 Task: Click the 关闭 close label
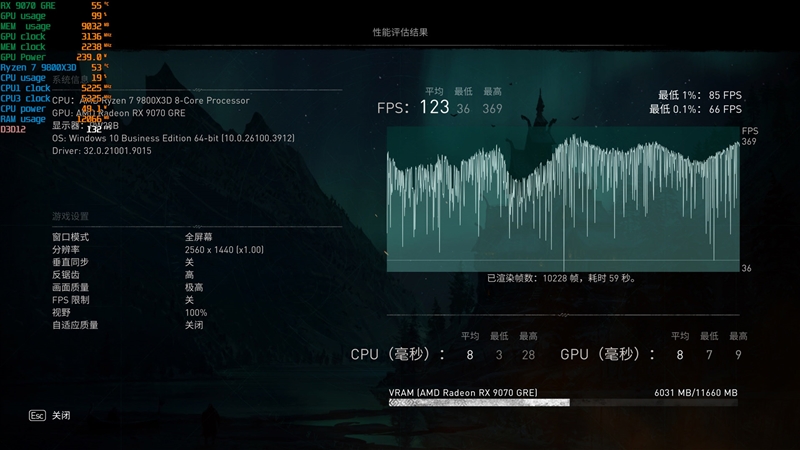pos(61,414)
